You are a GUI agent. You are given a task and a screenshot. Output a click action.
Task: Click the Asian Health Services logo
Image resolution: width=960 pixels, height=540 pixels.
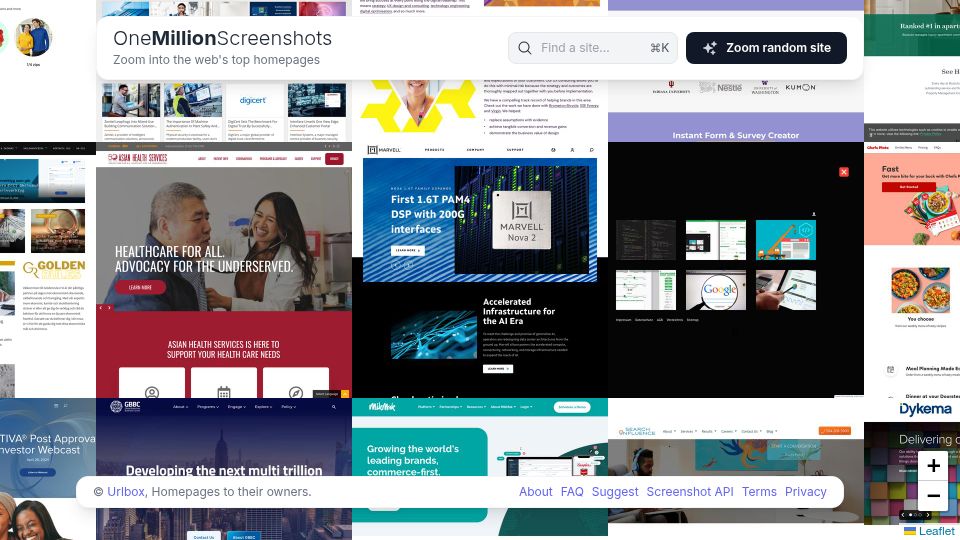(x=138, y=159)
